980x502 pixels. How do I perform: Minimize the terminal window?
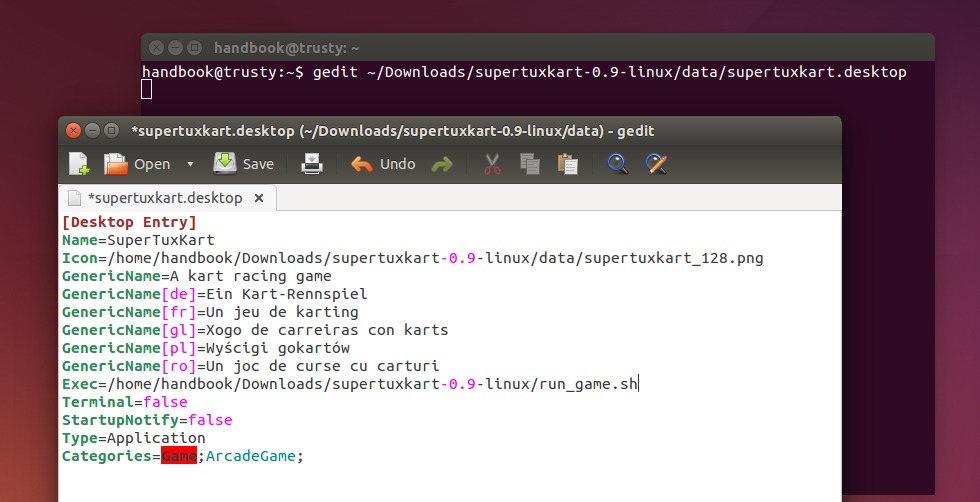click(x=176, y=48)
